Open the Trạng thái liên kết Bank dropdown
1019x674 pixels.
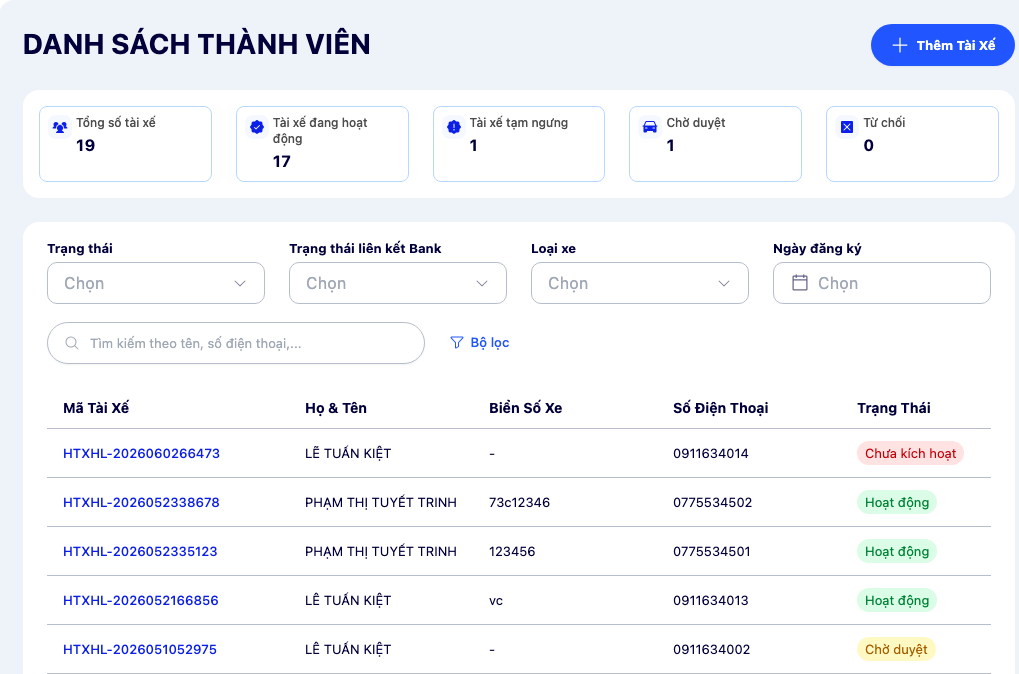pyautogui.click(x=398, y=283)
